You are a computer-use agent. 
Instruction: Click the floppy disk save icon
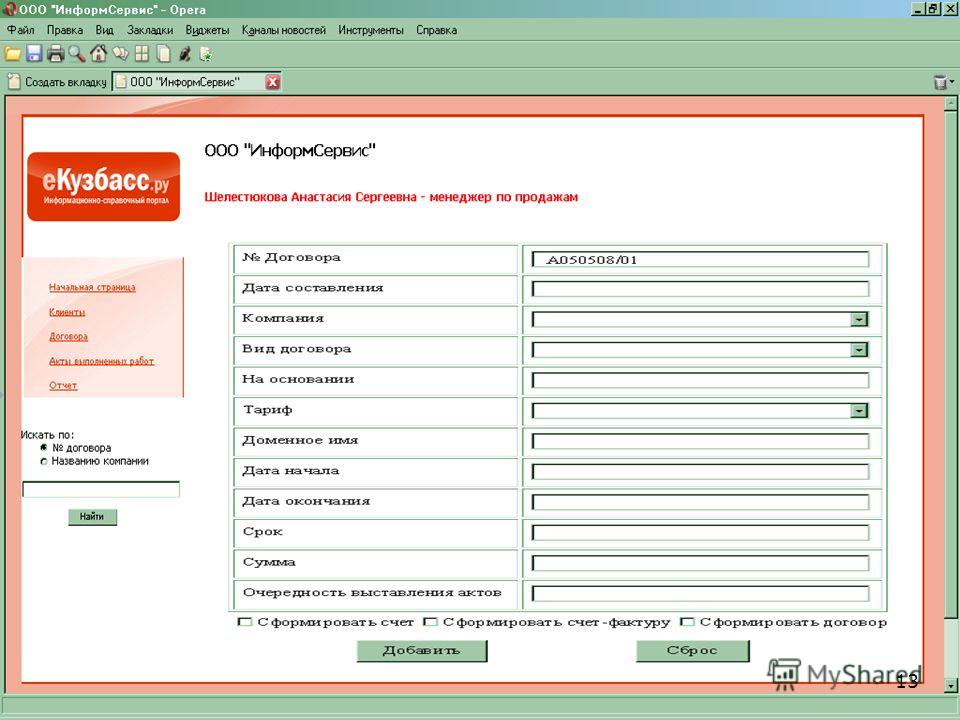click(x=34, y=54)
